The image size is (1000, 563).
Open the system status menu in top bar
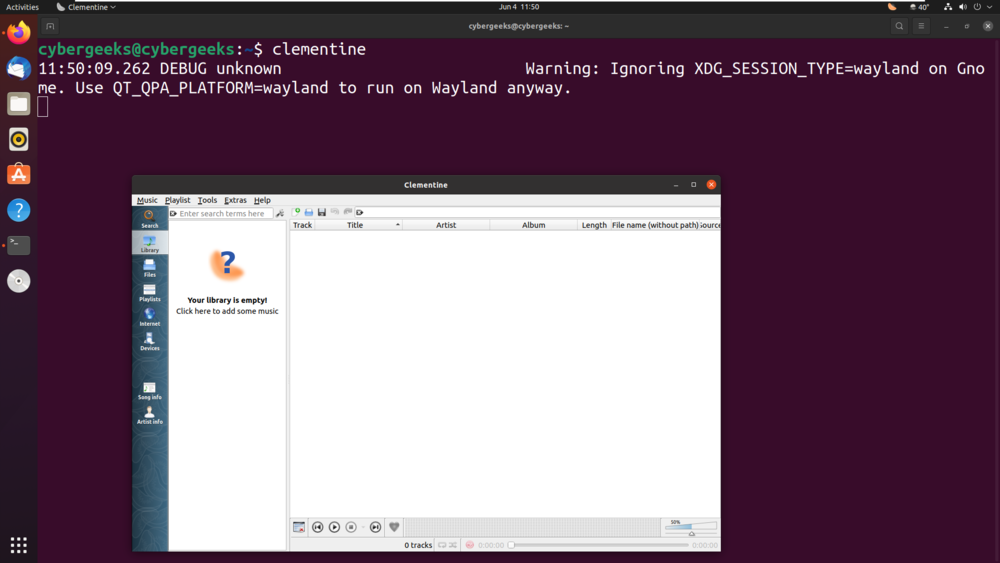[968, 7]
